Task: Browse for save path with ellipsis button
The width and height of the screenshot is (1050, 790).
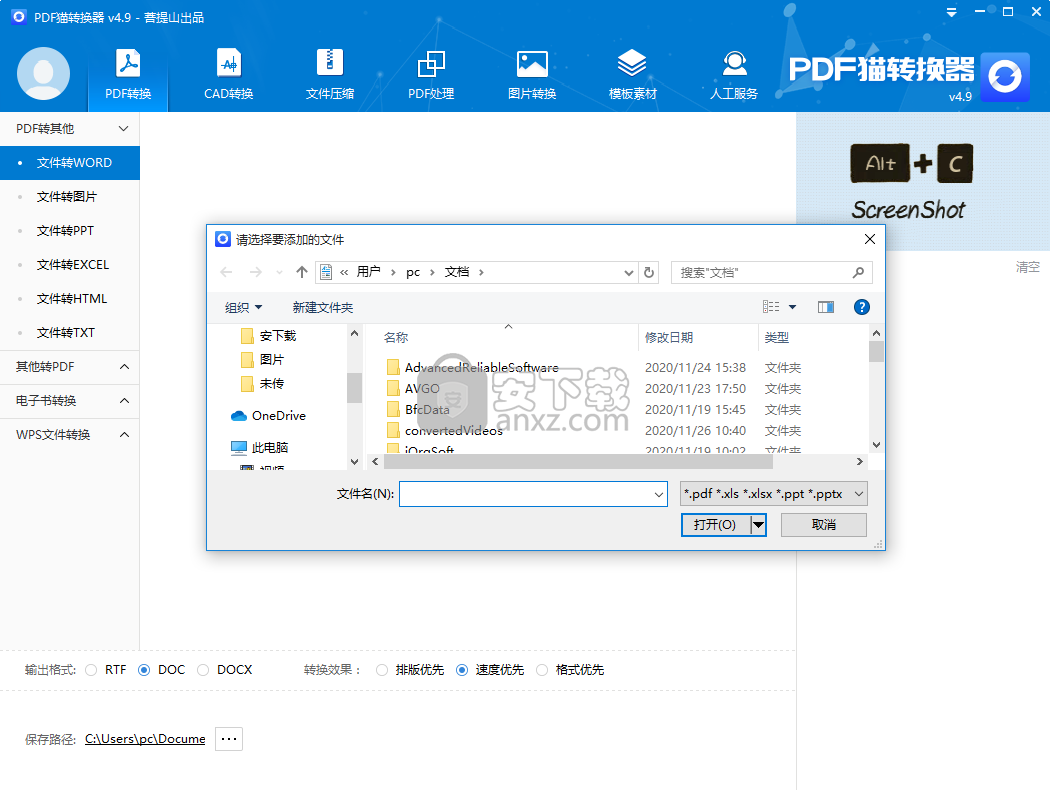Action: tap(228, 739)
